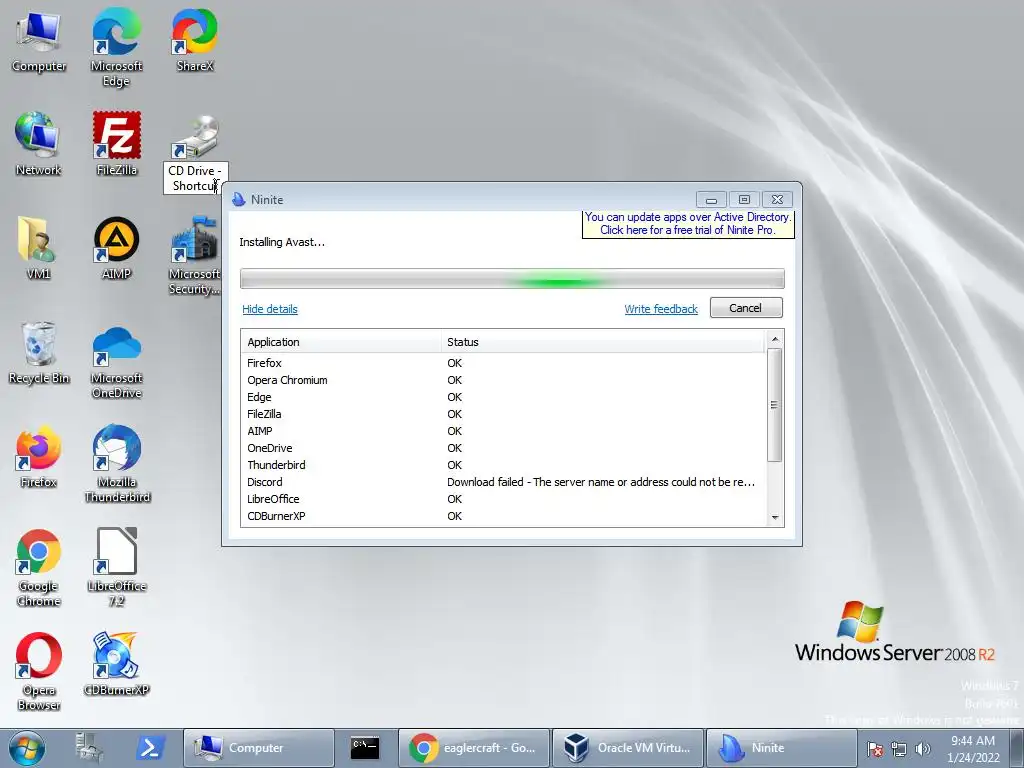Select the Google Chrome desktop shortcut

click(x=39, y=568)
